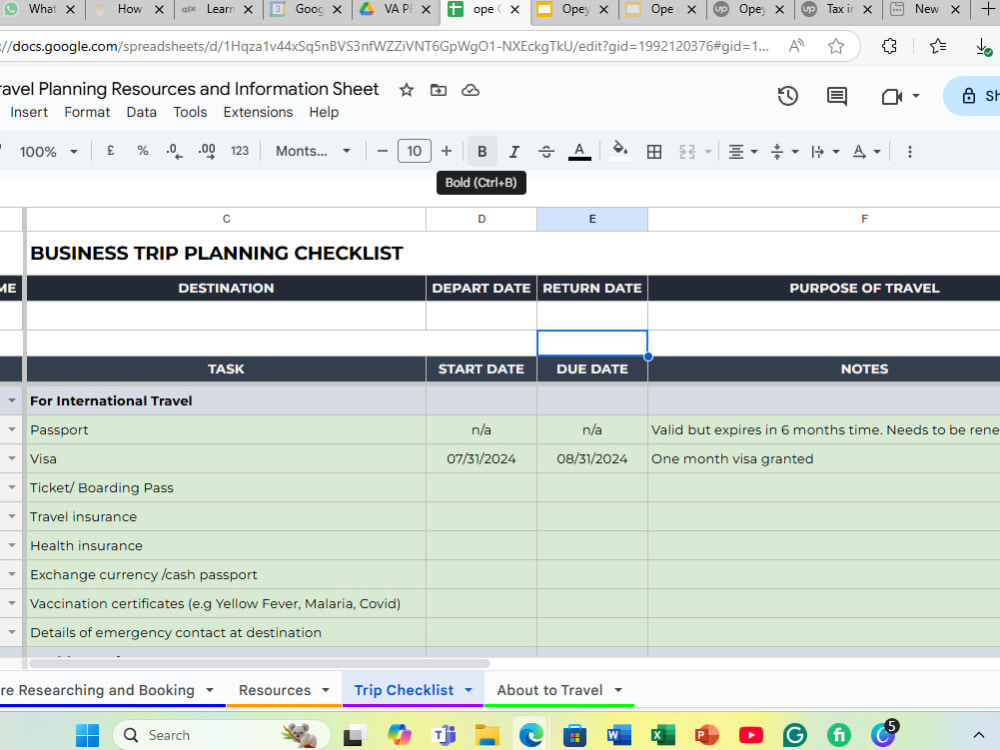Format as percent icon

(x=142, y=151)
